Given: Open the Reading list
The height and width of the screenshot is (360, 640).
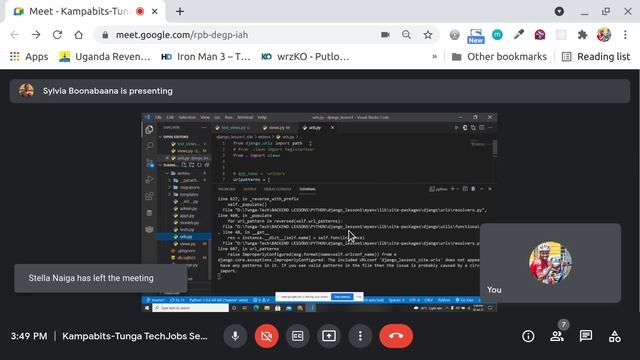Looking at the screenshot, I should 596,56.
